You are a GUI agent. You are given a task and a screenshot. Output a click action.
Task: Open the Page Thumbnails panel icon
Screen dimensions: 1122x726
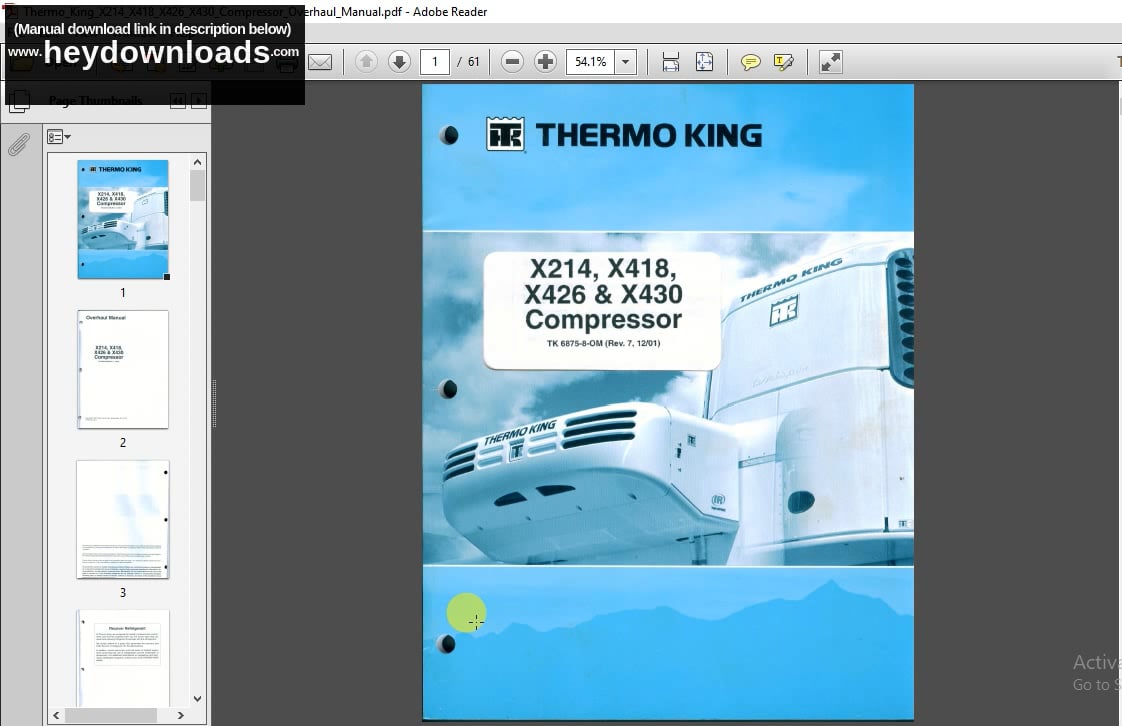(19, 101)
